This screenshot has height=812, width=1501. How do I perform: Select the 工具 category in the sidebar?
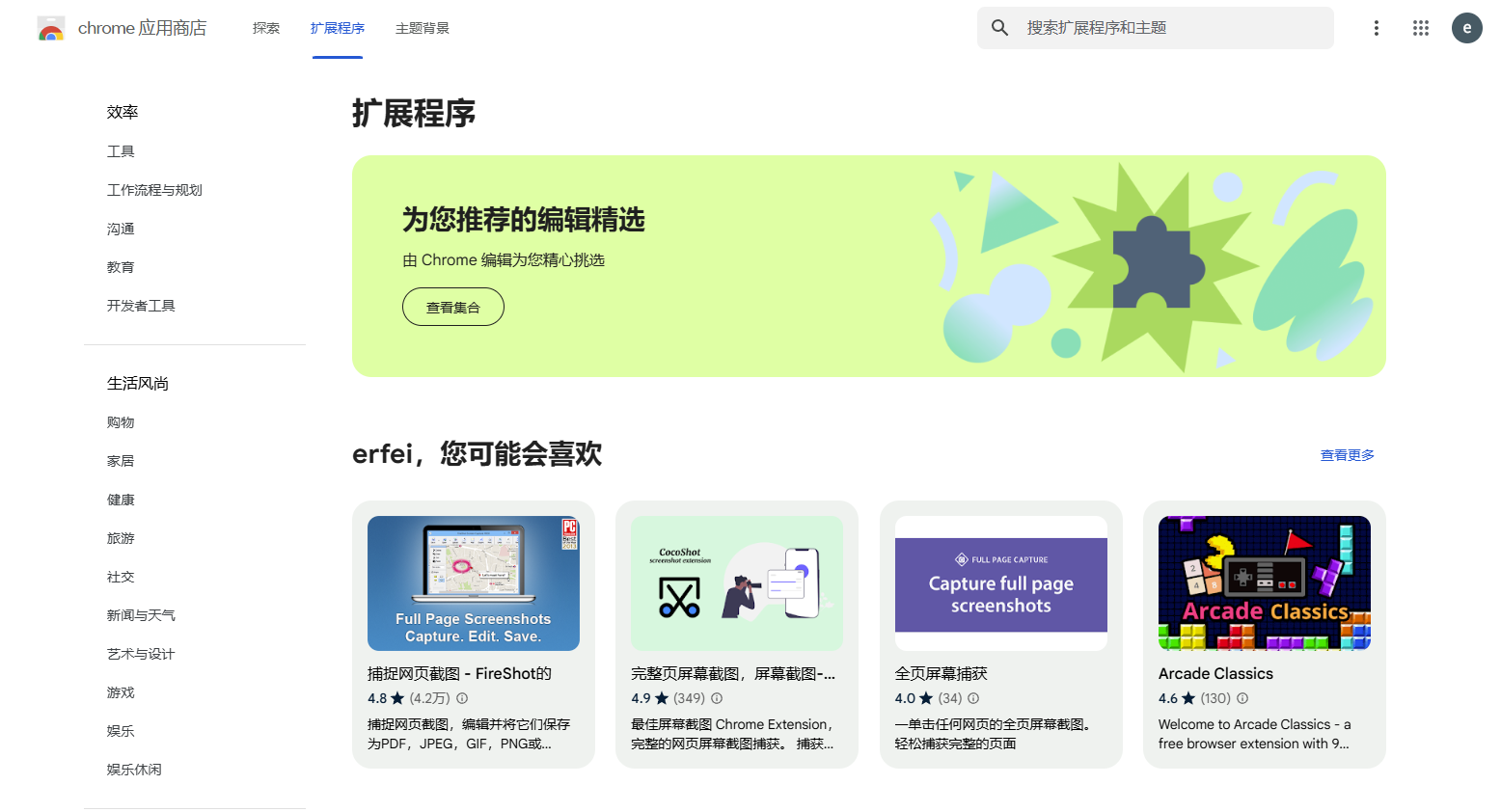[x=121, y=151]
